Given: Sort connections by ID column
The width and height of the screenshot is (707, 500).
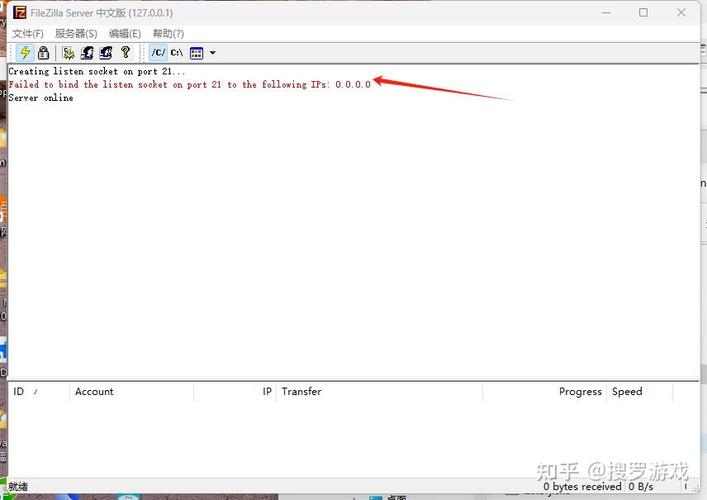Looking at the screenshot, I should (x=20, y=392).
